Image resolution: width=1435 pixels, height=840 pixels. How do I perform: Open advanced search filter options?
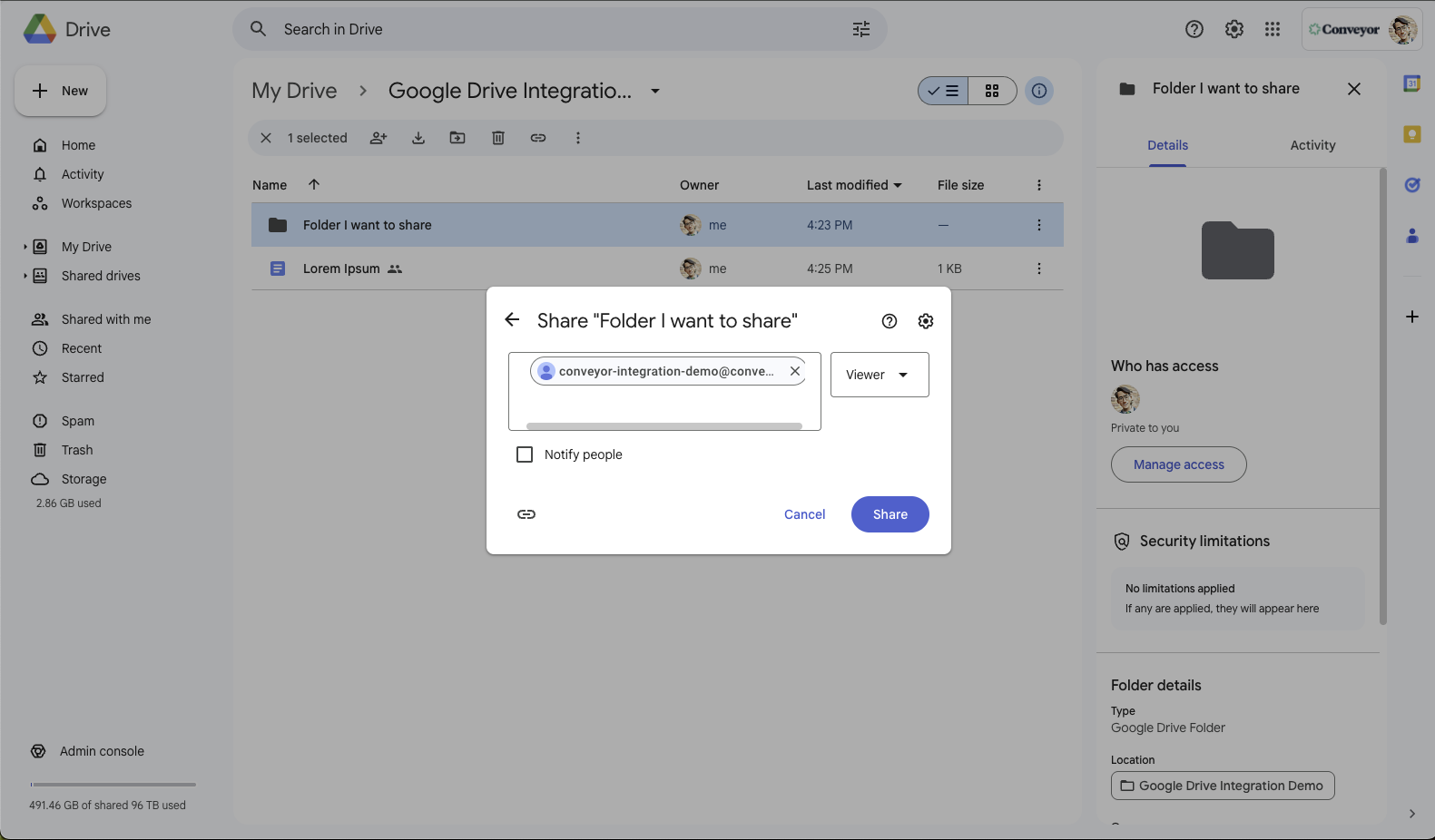[860, 29]
